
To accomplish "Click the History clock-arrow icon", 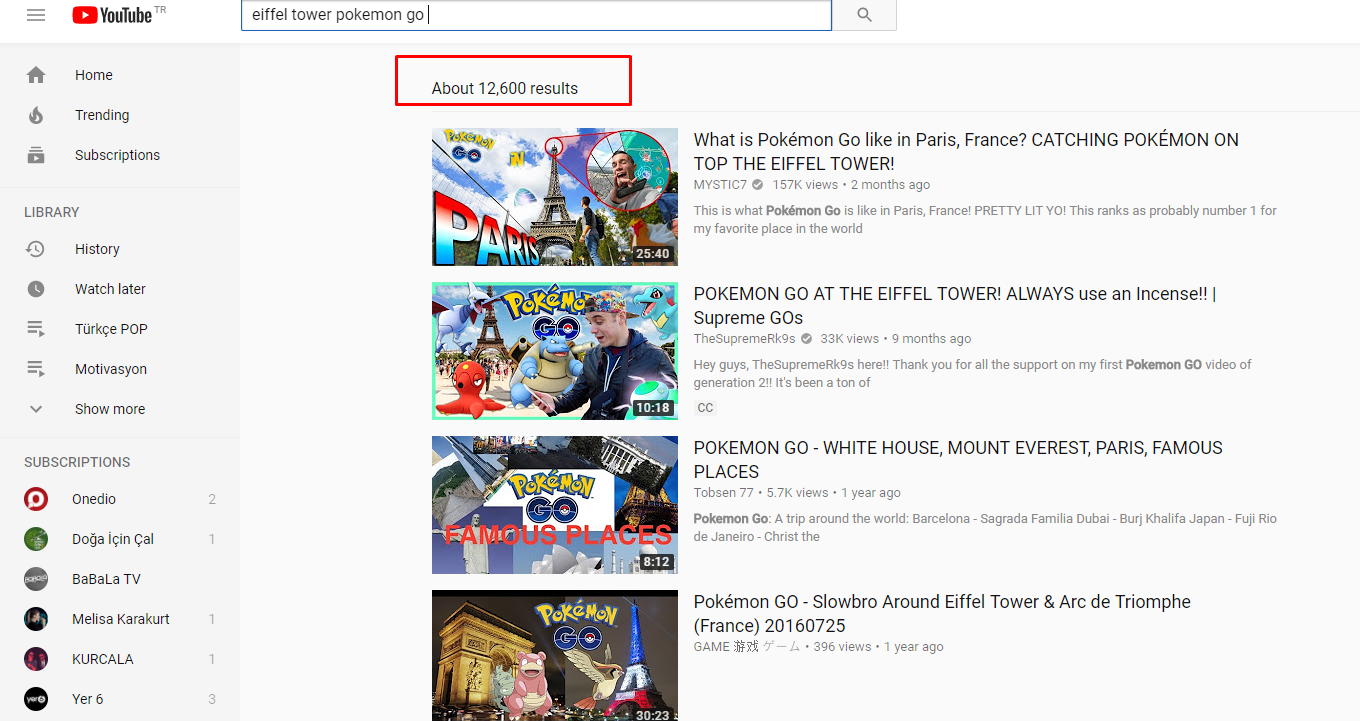I will [x=36, y=249].
